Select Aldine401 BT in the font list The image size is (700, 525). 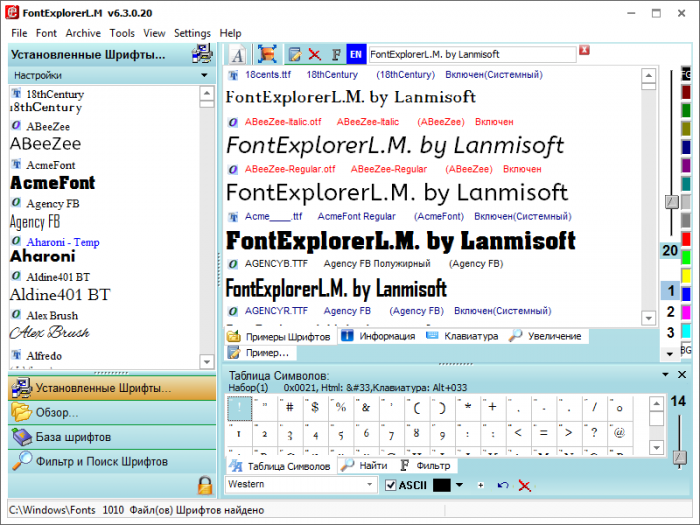pyautogui.click(x=58, y=277)
